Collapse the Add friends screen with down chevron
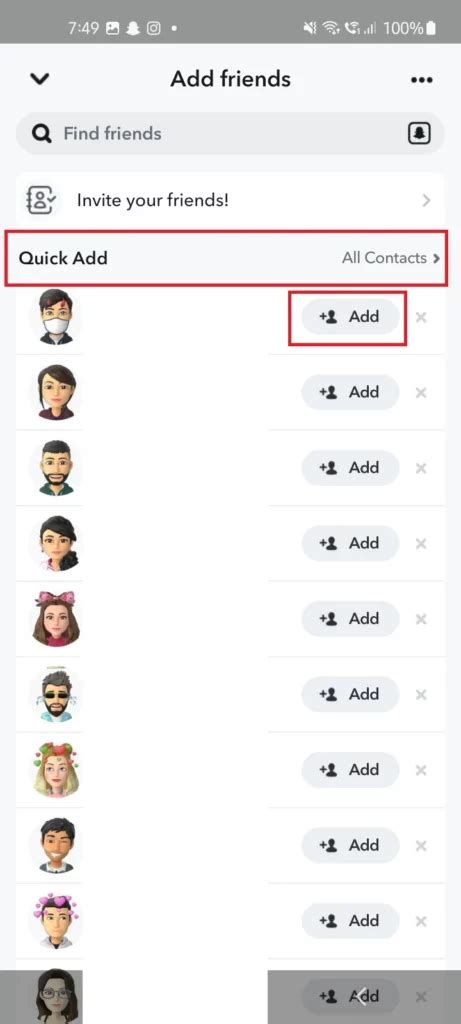 (40, 80)
